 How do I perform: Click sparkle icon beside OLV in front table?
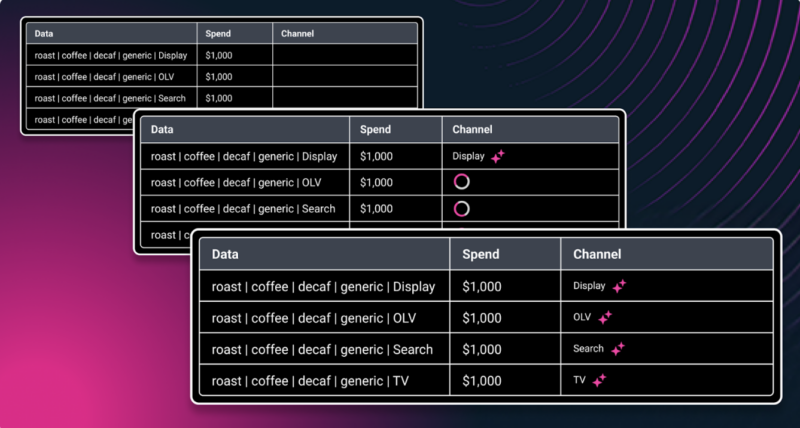[x=605, y=318]
